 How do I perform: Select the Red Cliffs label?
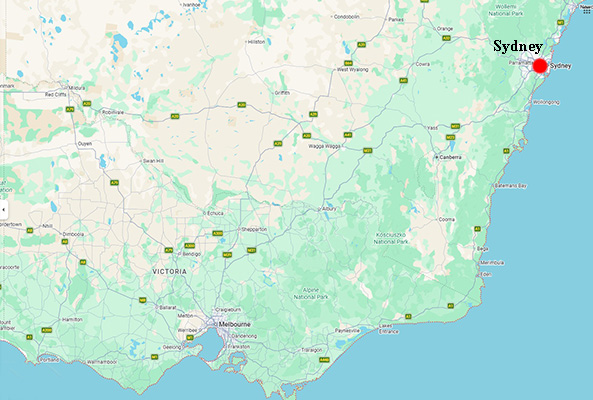point(56,95)
